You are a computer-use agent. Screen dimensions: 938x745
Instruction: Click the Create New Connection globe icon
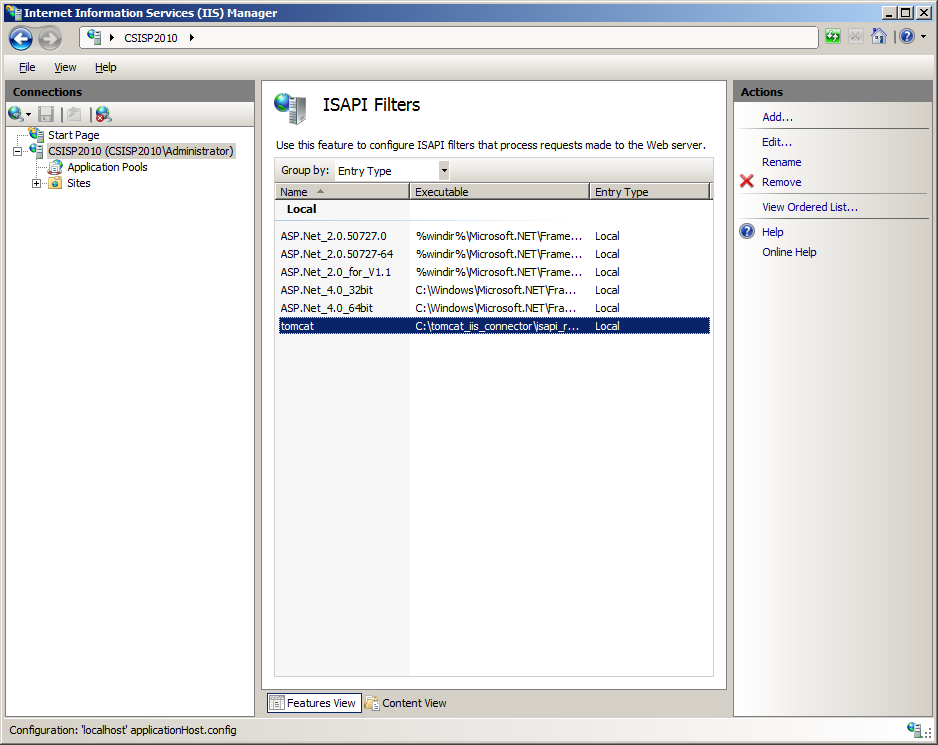point(16,115)
